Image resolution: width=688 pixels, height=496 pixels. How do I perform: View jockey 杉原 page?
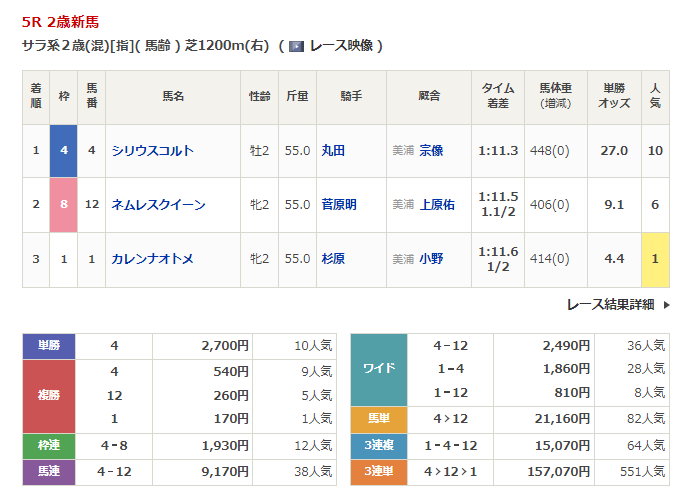click(333, 259)
